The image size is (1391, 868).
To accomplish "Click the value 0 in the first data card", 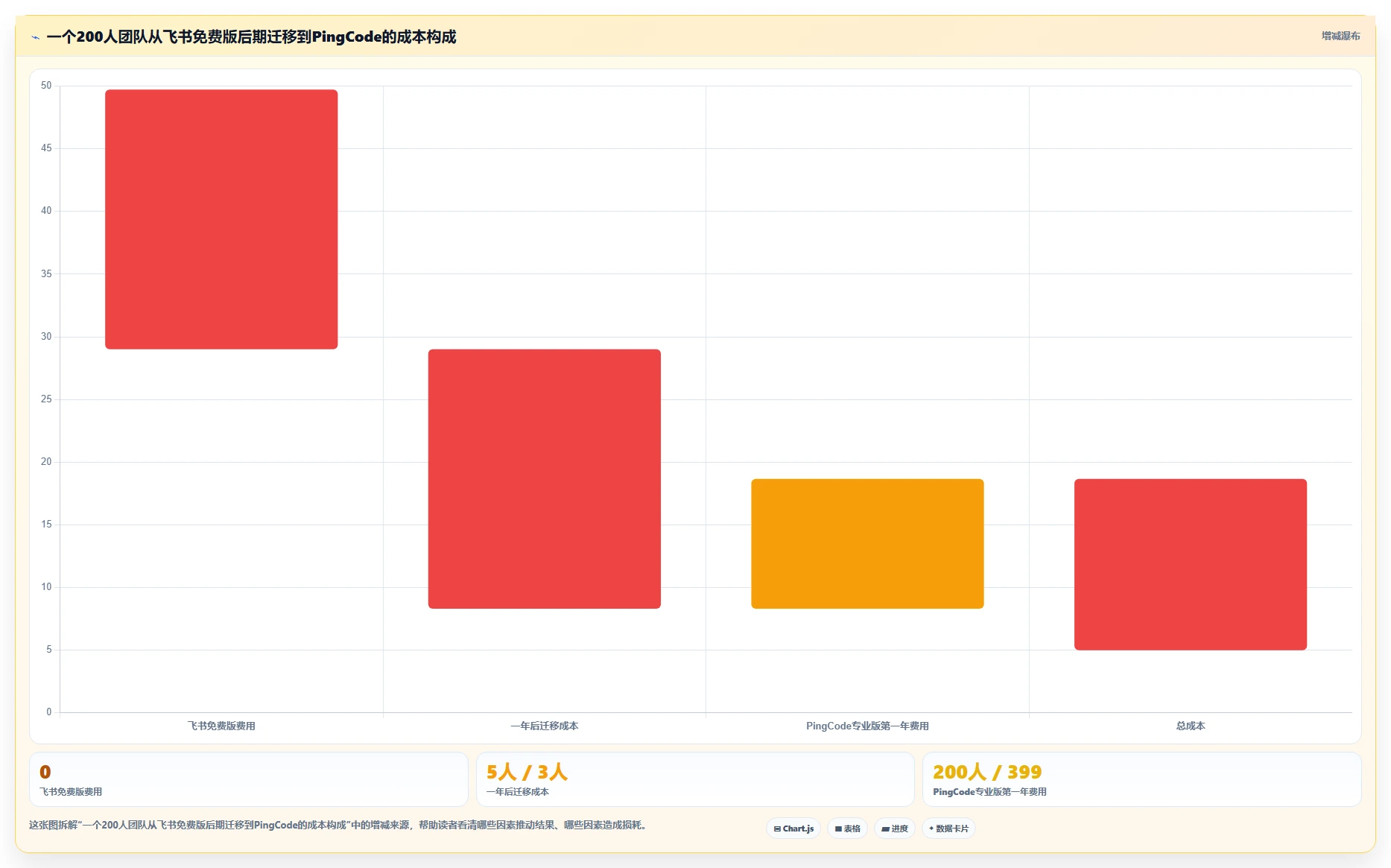I will pos(45,772).
